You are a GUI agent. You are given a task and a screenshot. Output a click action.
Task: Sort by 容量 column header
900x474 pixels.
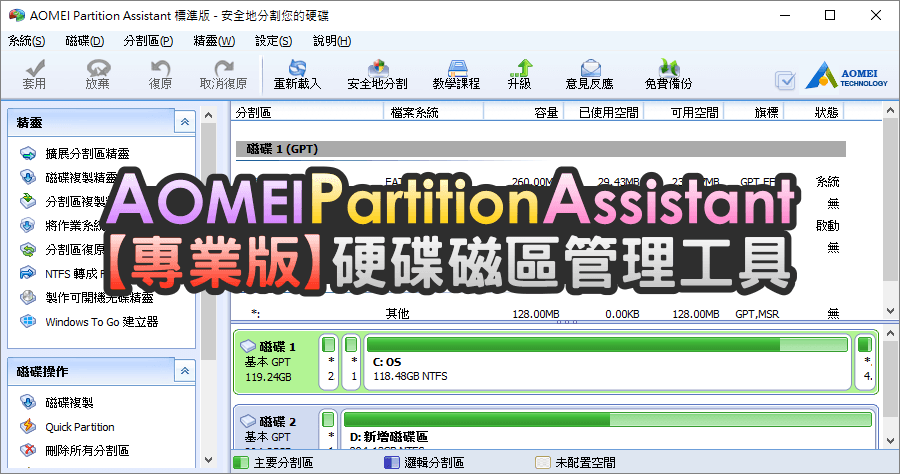(x=524, y=112)
